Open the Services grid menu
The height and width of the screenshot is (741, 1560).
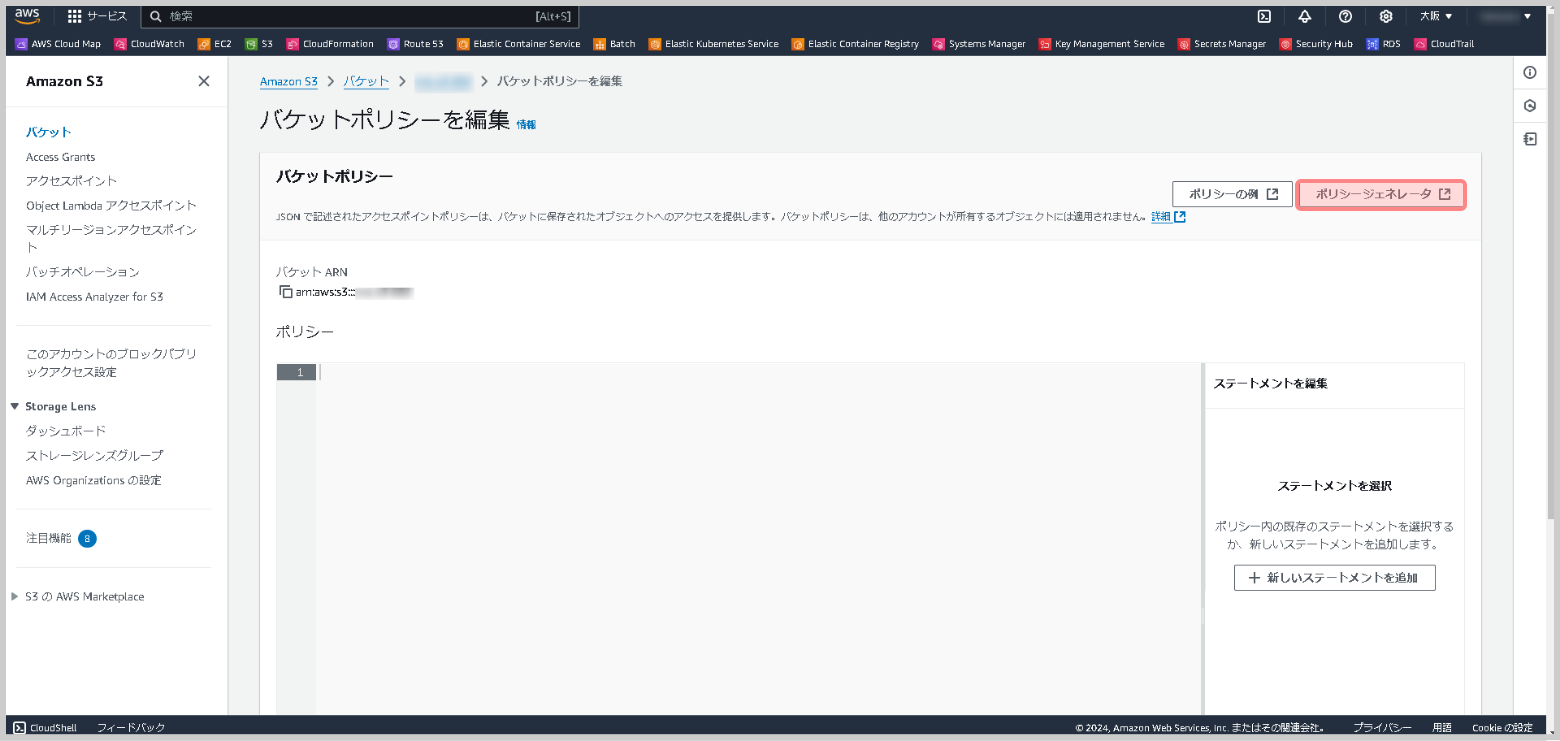97,17
